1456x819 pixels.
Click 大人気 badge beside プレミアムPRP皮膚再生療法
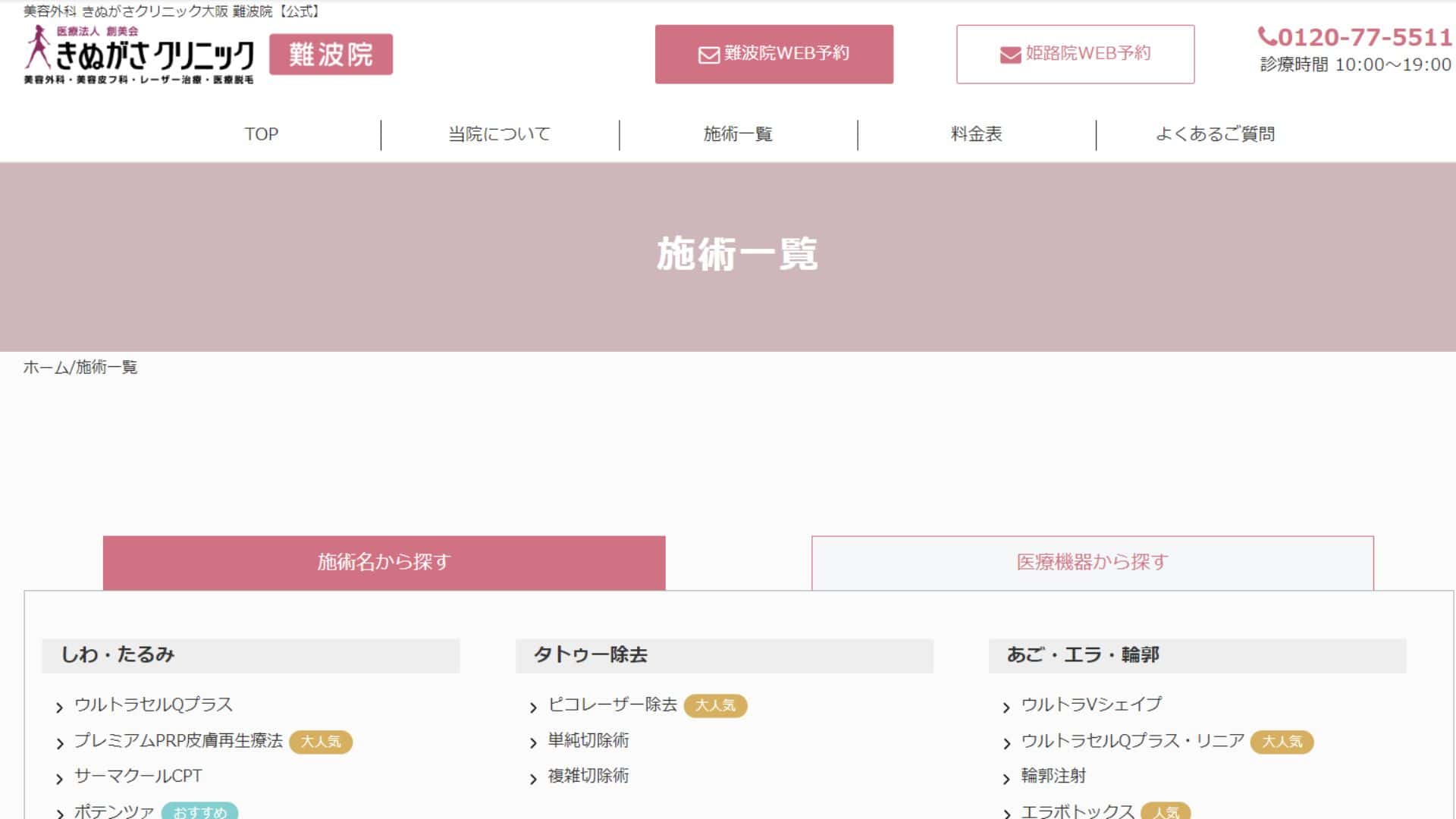tap(321, 742)
